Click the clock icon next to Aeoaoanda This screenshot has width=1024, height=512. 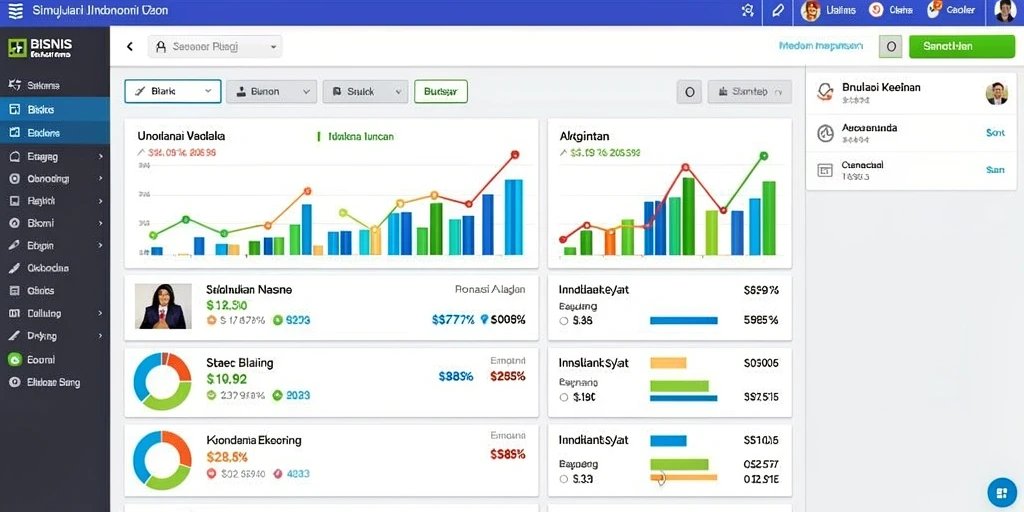coord(825,133)
